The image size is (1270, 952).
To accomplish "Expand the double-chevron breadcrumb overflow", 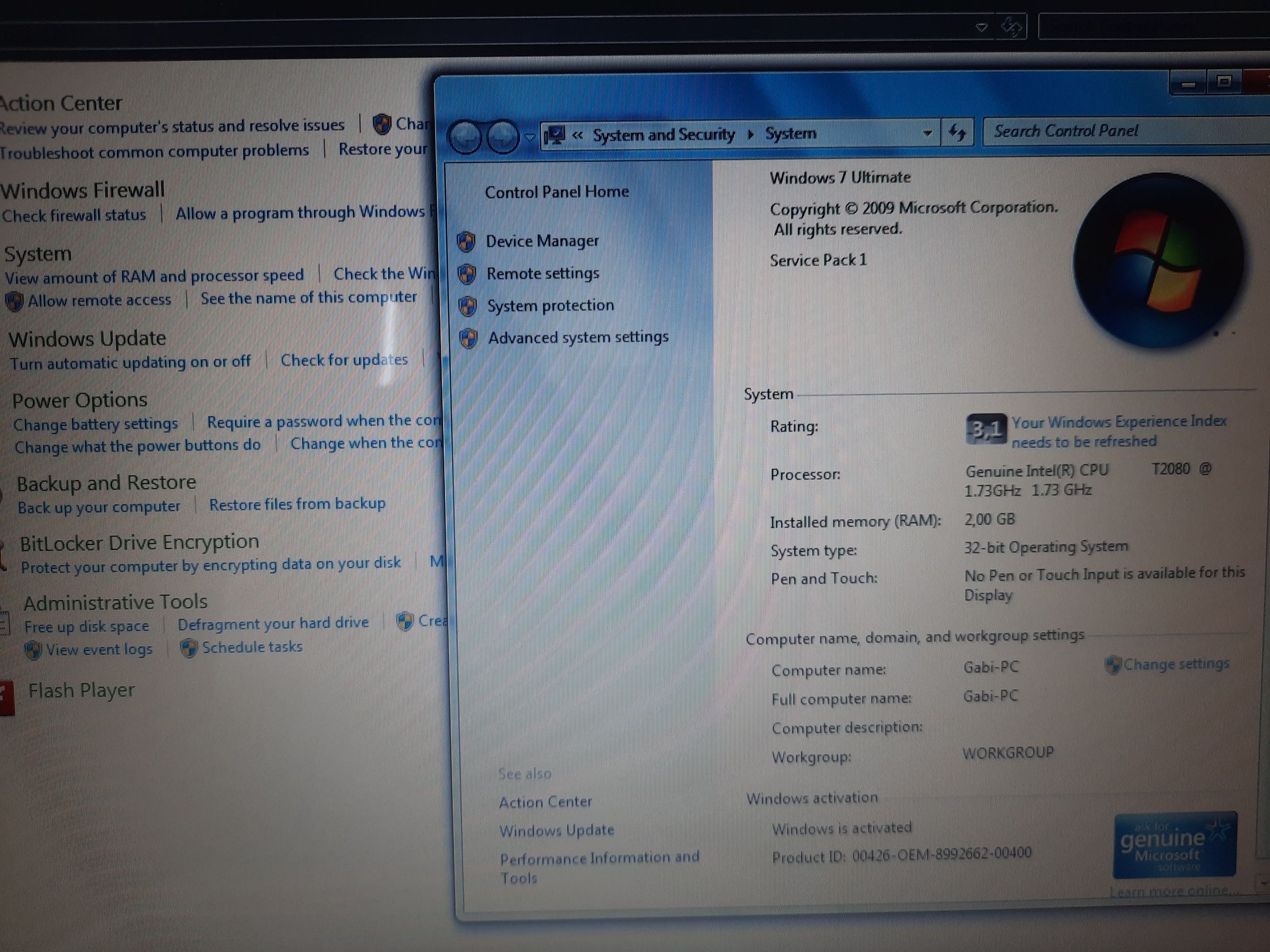I will point(577,135).
